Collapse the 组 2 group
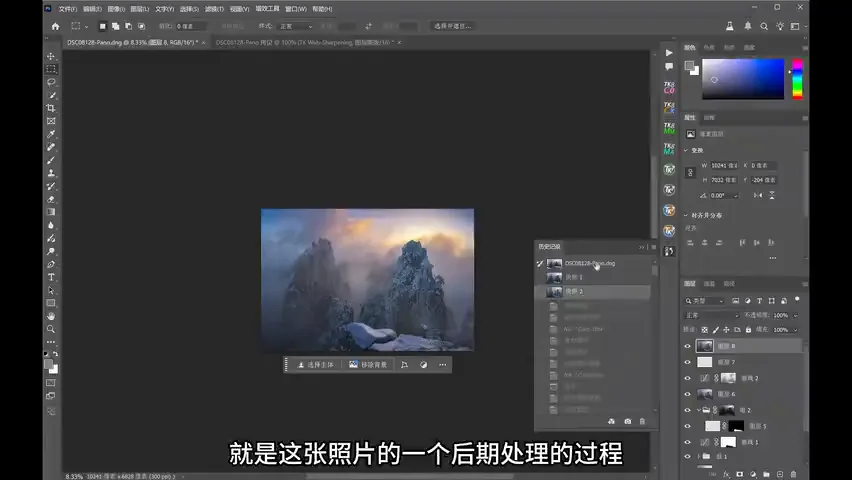The height and width of the screenshot is (480, 852). [699, 410]
